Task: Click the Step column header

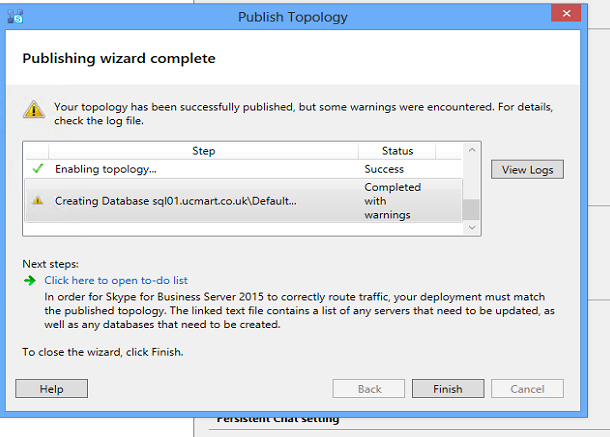Action: point(203,151)
